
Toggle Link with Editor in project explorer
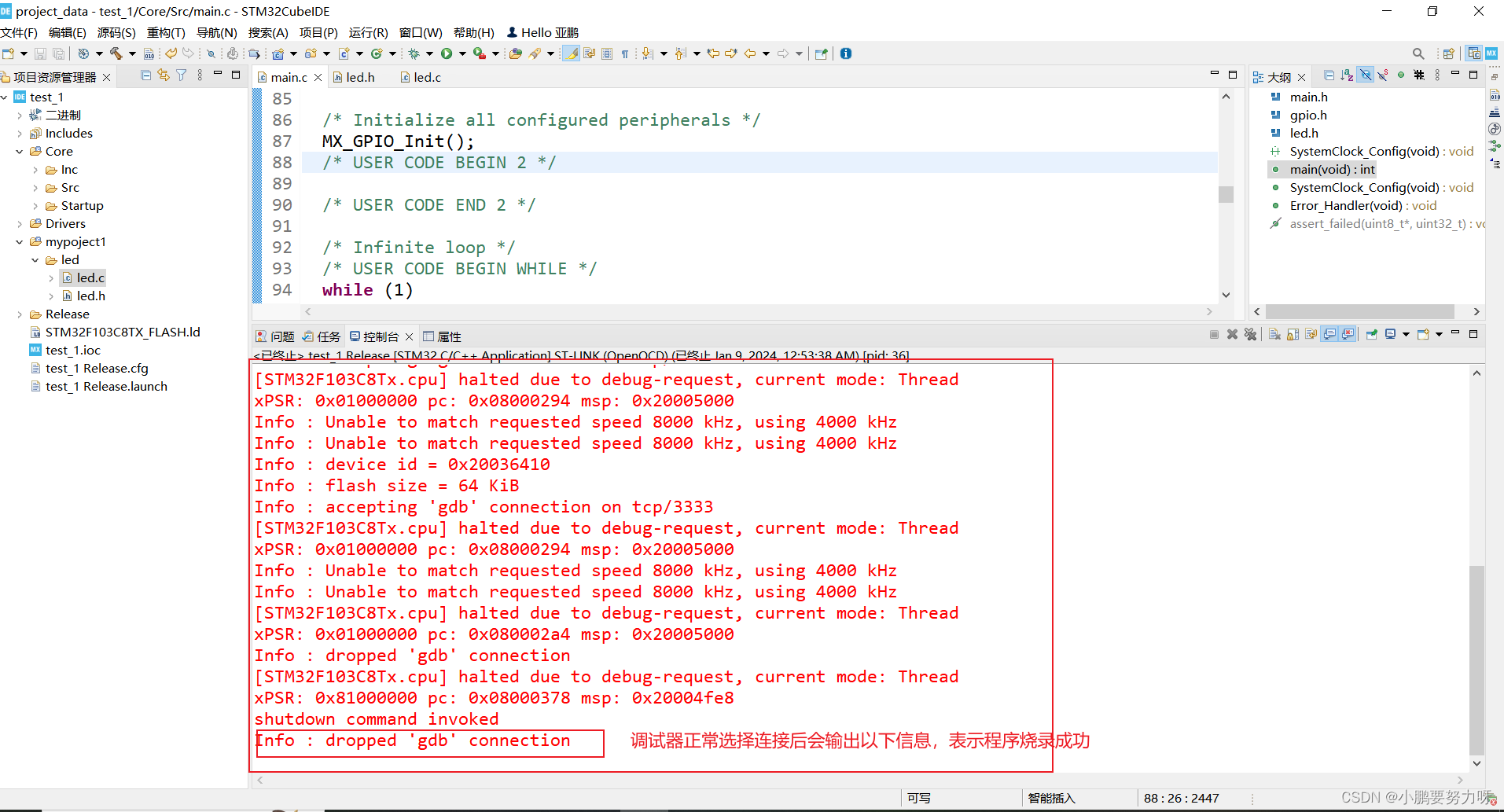click(x=164, y=75)
